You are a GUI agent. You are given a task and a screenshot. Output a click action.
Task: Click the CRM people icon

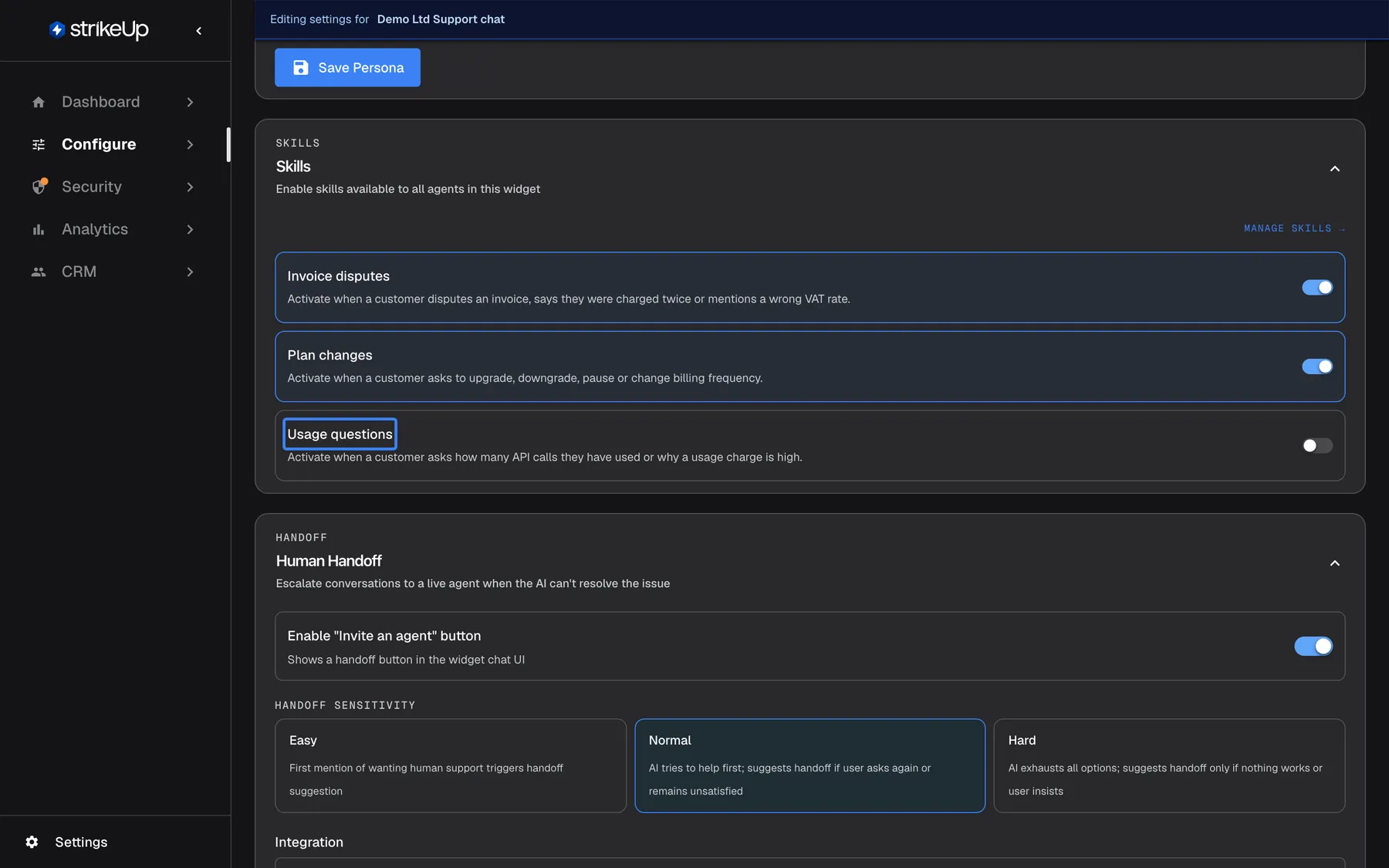coord(39,272)
